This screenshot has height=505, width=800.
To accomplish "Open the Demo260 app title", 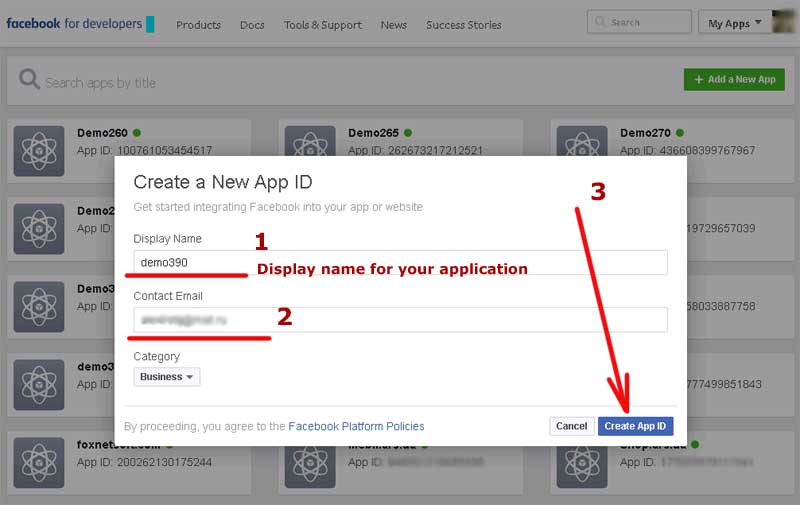I will pos(102,133).
